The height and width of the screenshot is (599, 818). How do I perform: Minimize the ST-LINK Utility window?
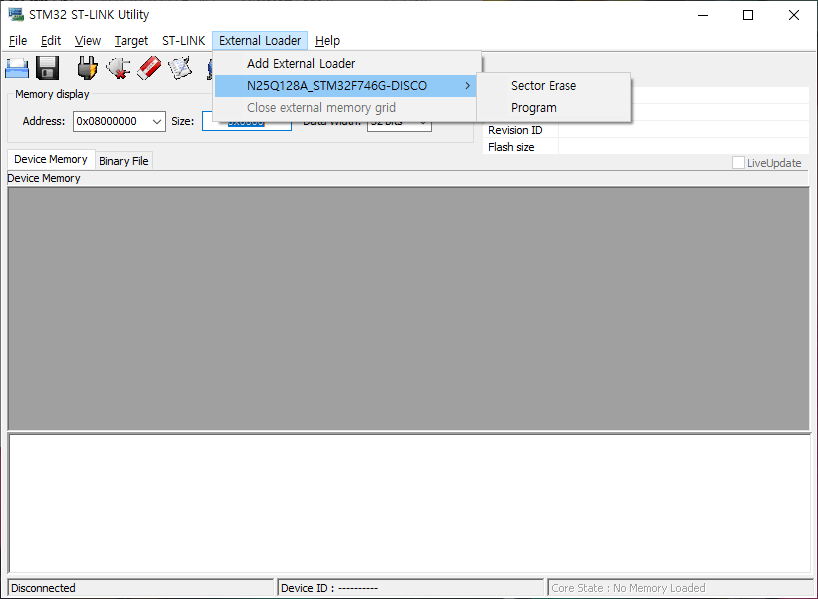(703, 15)
